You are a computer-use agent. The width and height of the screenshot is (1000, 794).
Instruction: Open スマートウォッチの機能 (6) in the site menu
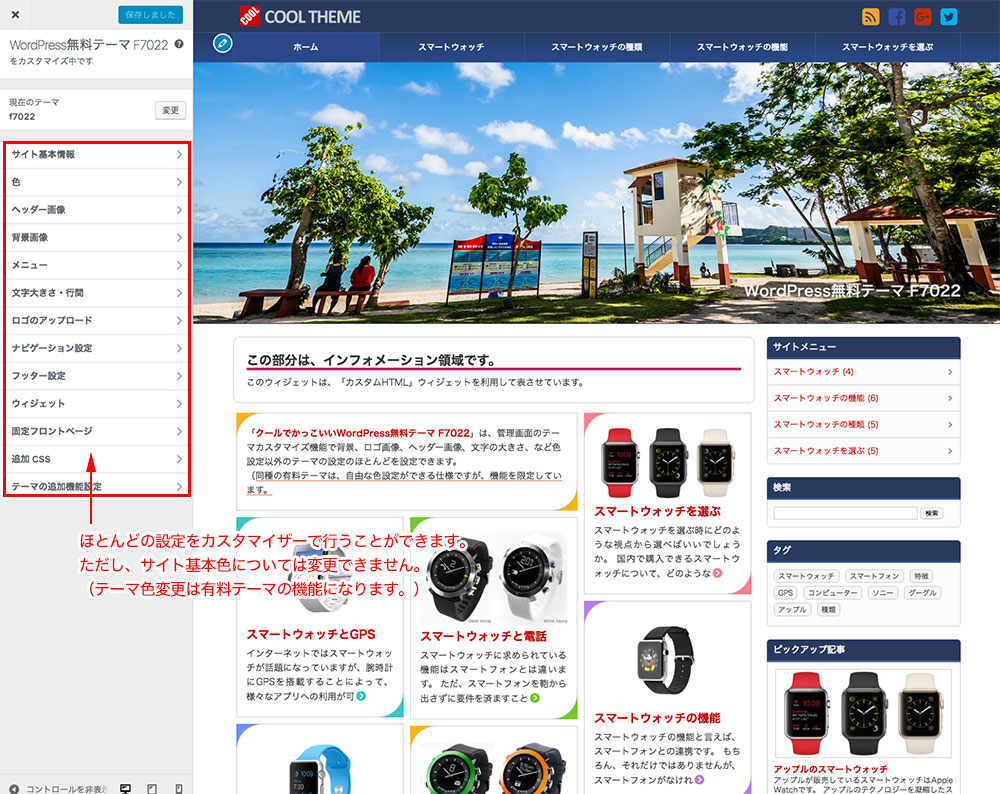point(864,398)
